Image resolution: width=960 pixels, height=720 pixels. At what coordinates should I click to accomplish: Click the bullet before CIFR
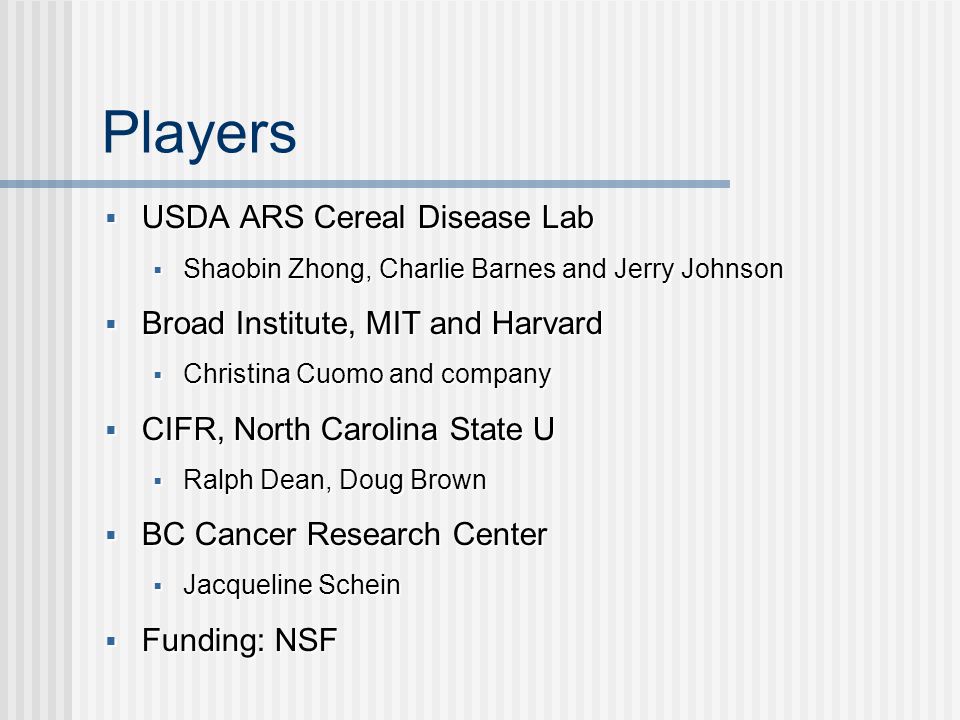click(x=111, y=430)
